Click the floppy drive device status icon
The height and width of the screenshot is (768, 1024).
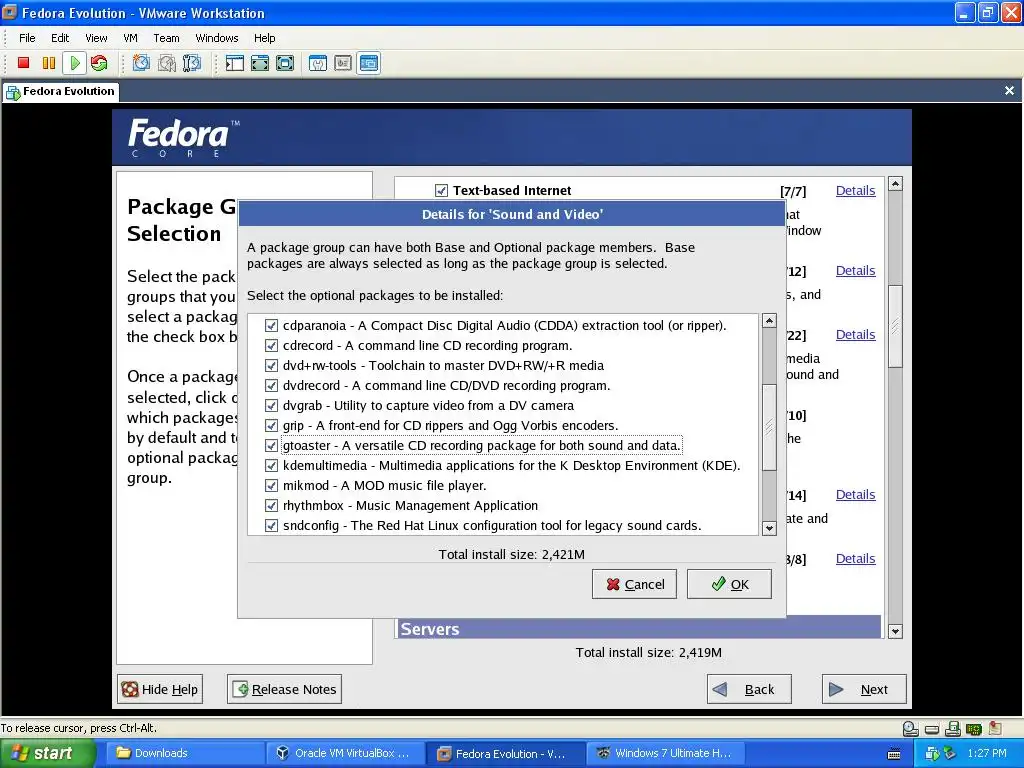point(953,728)
